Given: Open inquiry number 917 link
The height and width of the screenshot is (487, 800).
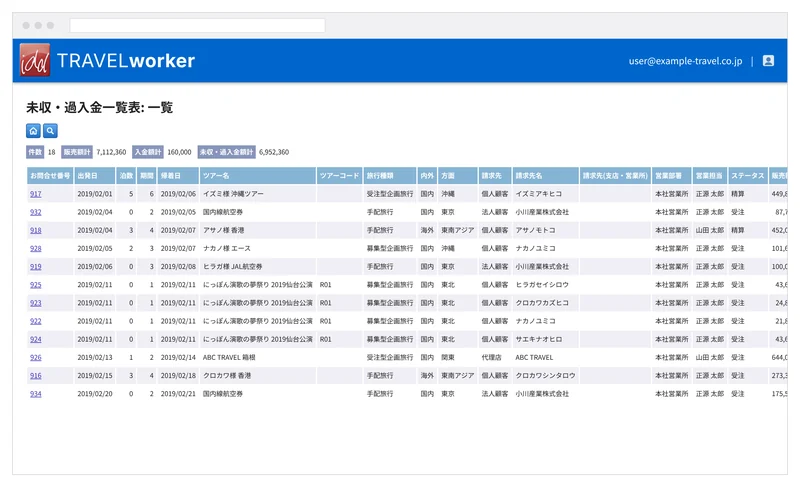Looking at the screenshot, I should [x=36, y=194].
